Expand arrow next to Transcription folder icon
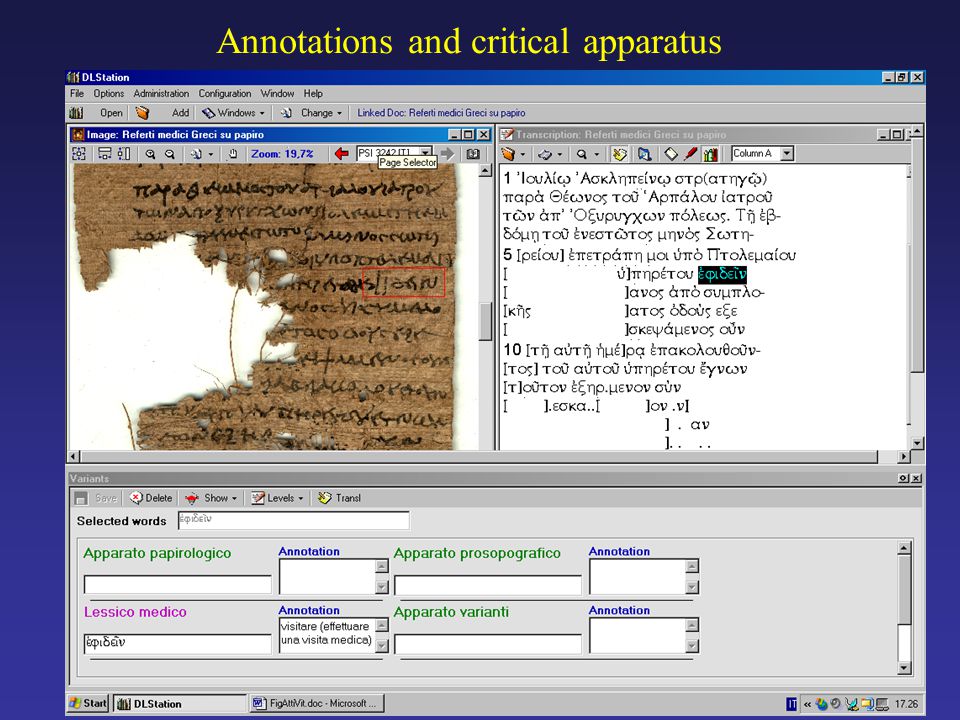960x720 pixels. tap(522, 155)
